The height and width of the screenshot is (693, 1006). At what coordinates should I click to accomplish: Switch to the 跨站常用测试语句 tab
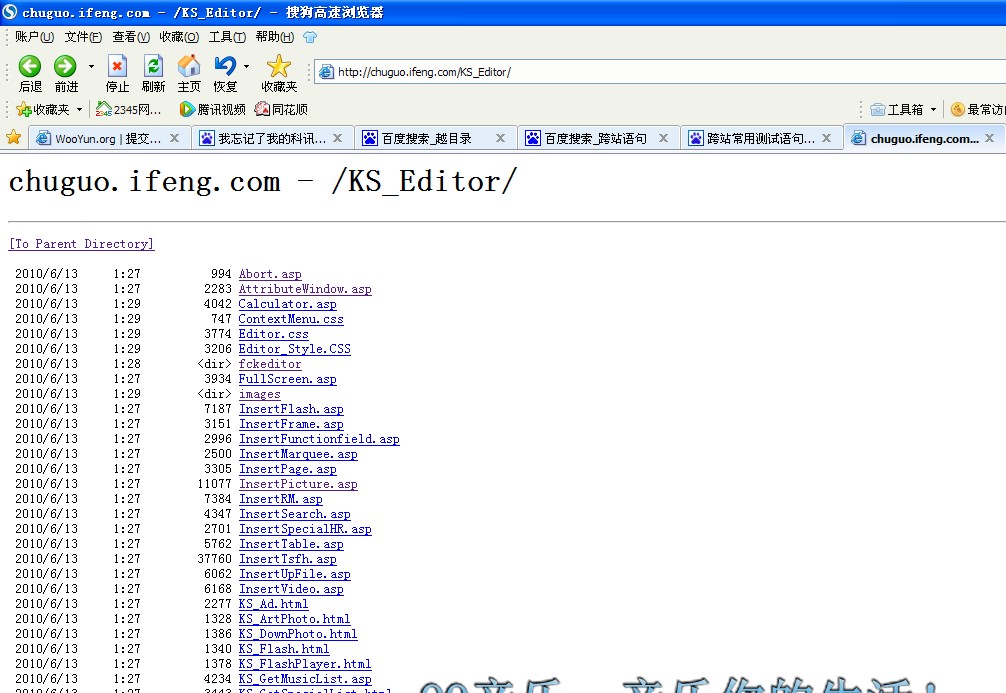click(x=752, y=139)
